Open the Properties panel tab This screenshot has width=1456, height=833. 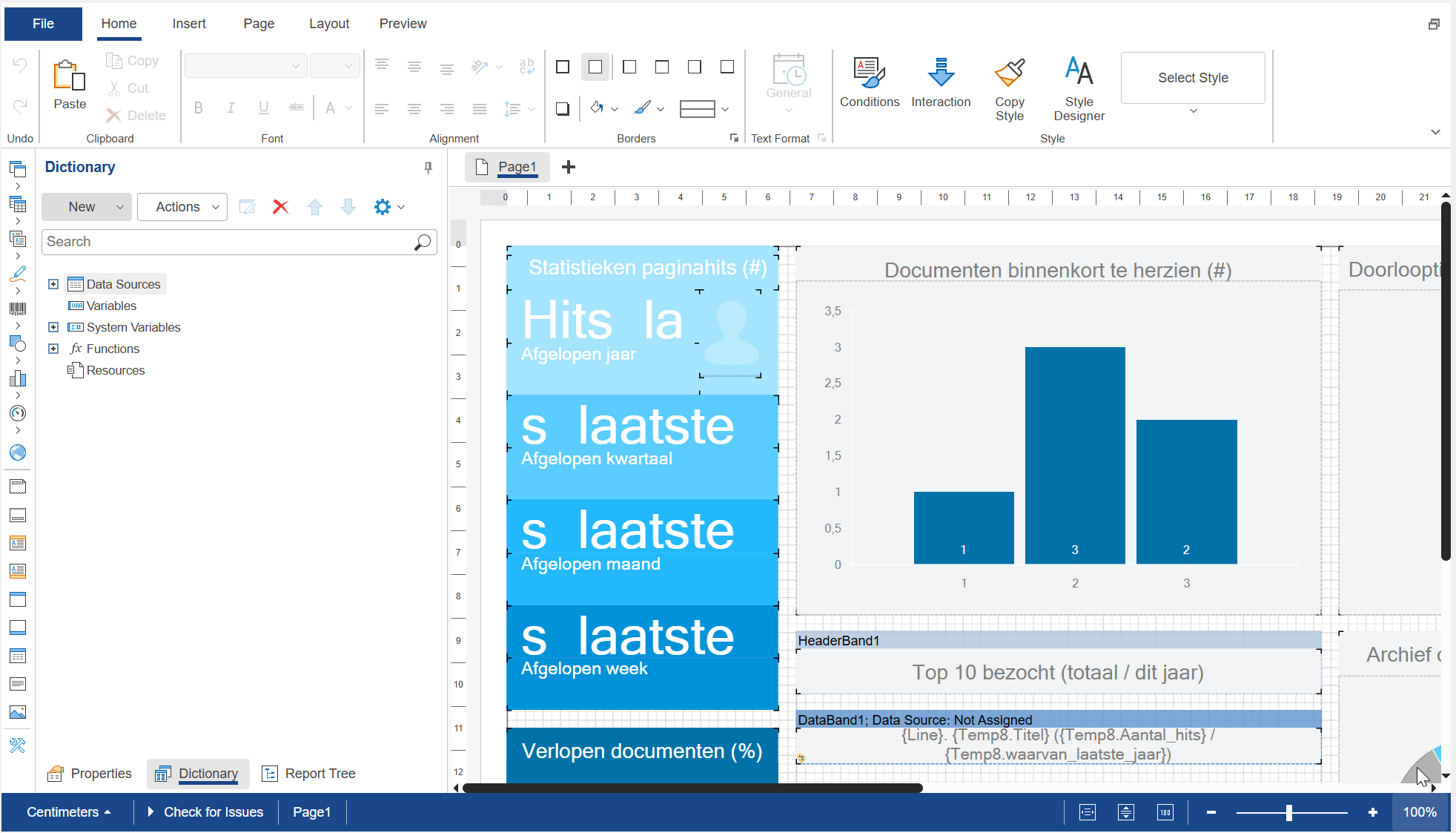point(90,774)
